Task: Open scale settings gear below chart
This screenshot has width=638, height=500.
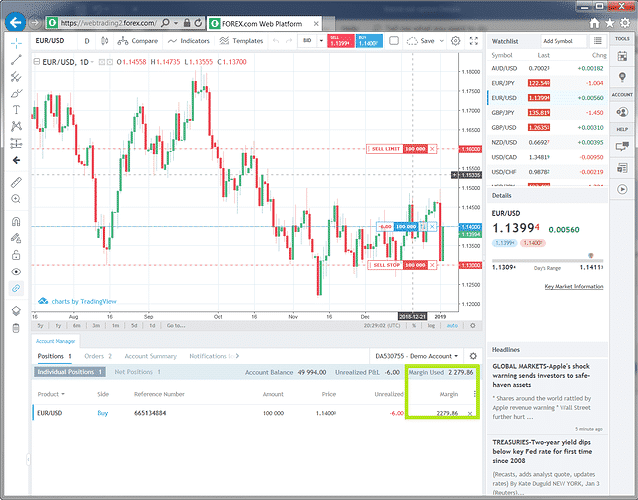Action: tap(473, 325)
